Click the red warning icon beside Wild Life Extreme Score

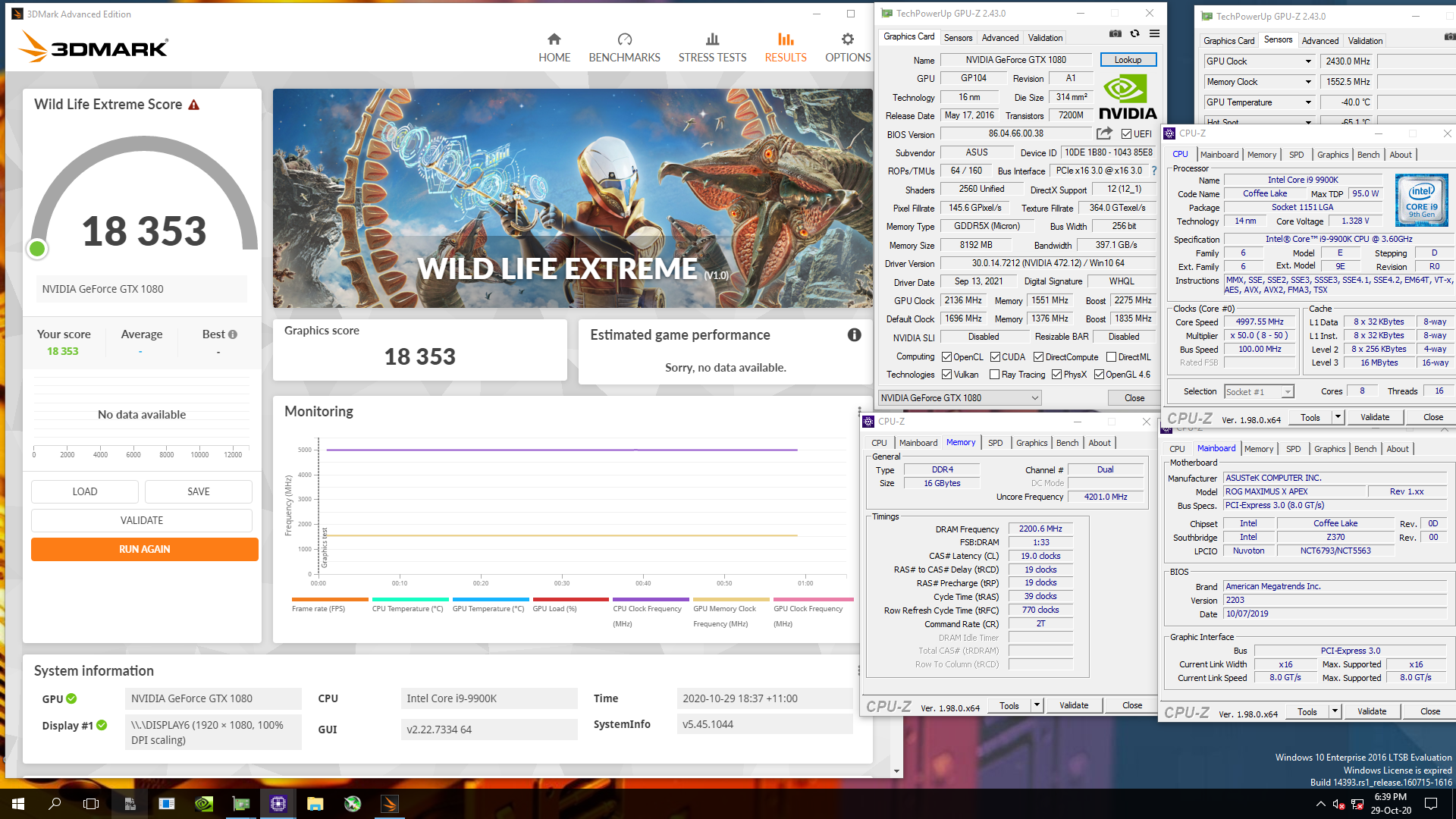[x=194, y=105]
